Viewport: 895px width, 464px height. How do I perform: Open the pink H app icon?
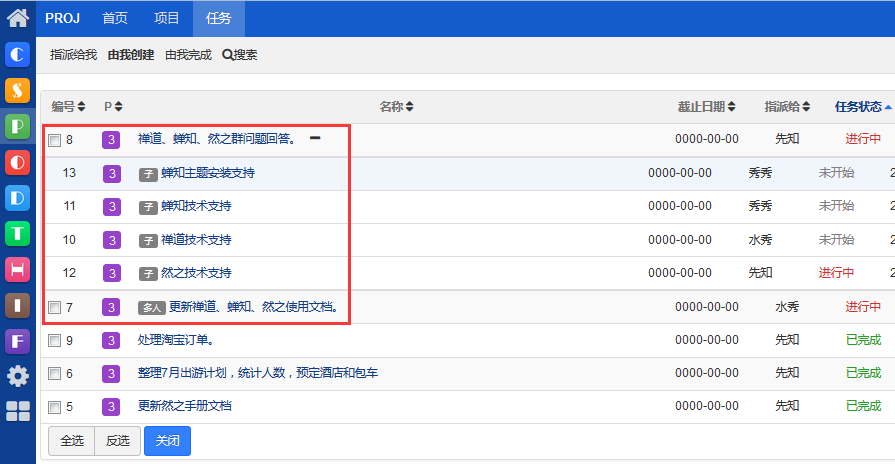tap(18, 269)
